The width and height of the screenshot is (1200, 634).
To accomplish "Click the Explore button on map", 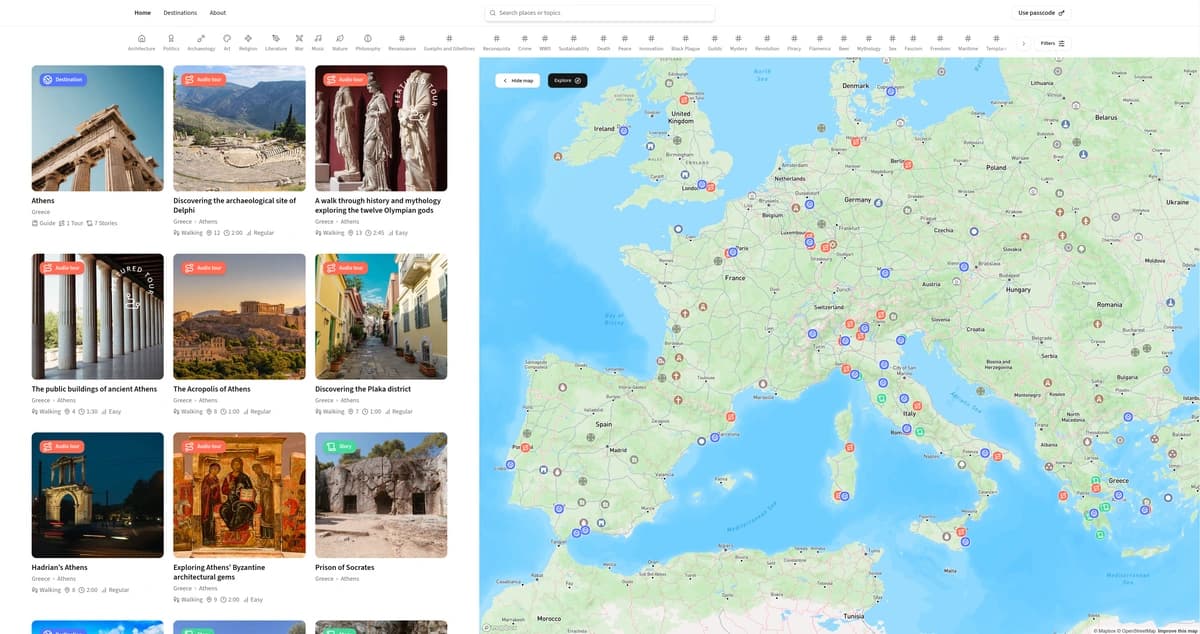I will point(567,80).
